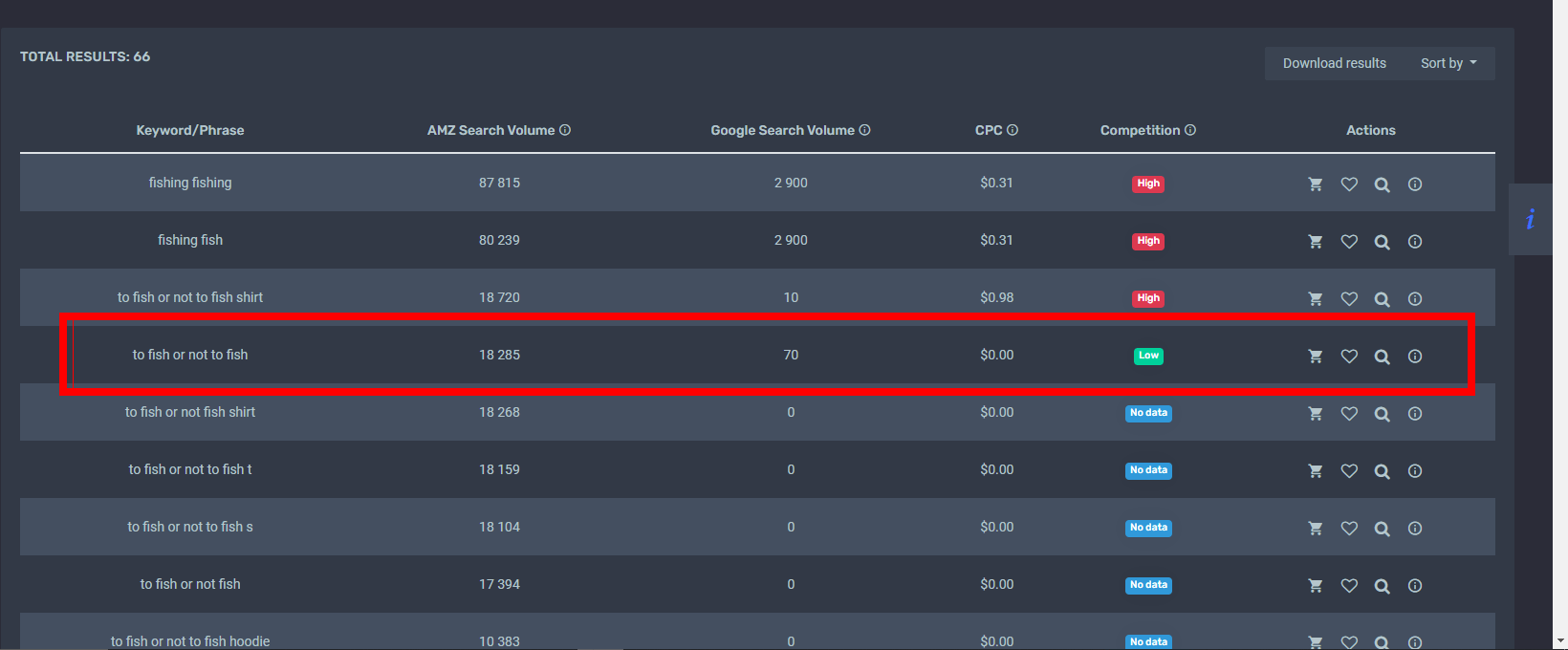The image size is (1568, 650).
Task: Favorite the 'to fish or not to fish' keyword
Action: click(1349, 357)
